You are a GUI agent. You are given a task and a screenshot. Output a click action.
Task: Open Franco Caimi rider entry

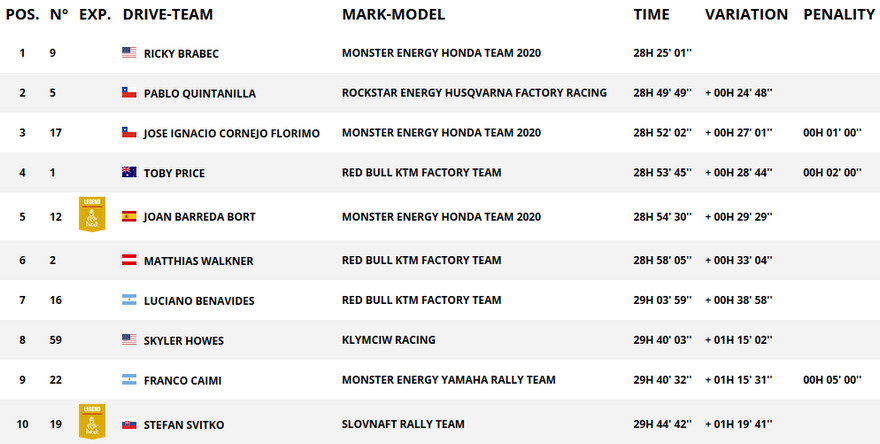(182, 381)
